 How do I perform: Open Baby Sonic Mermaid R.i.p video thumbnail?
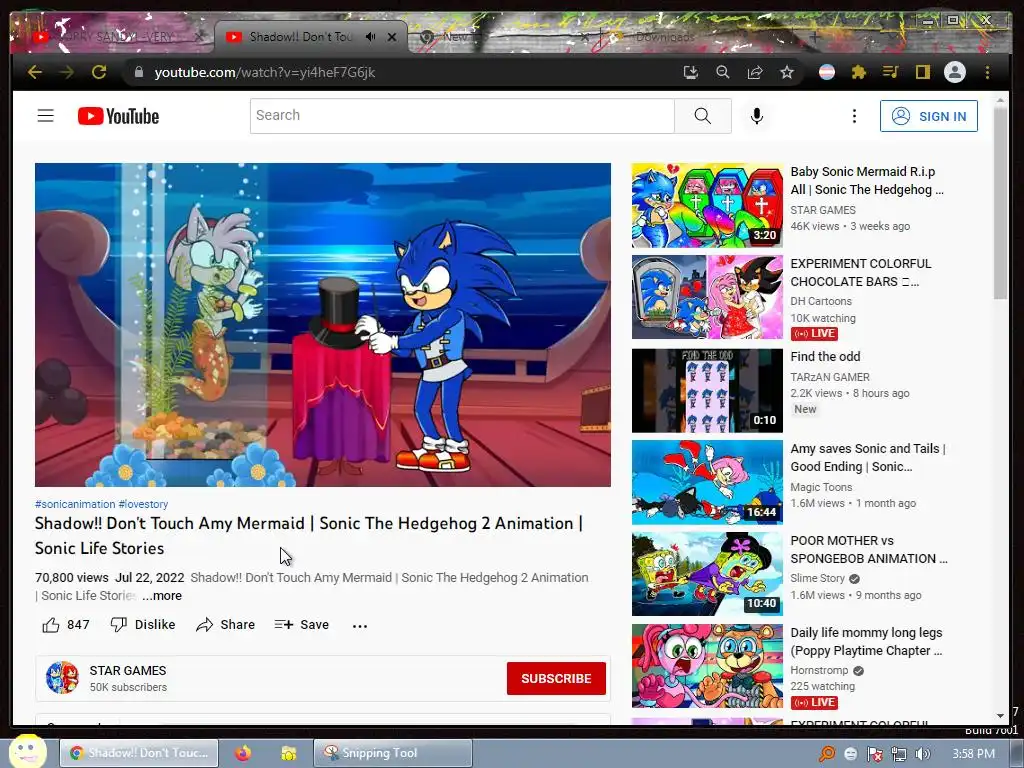point(707,206)
